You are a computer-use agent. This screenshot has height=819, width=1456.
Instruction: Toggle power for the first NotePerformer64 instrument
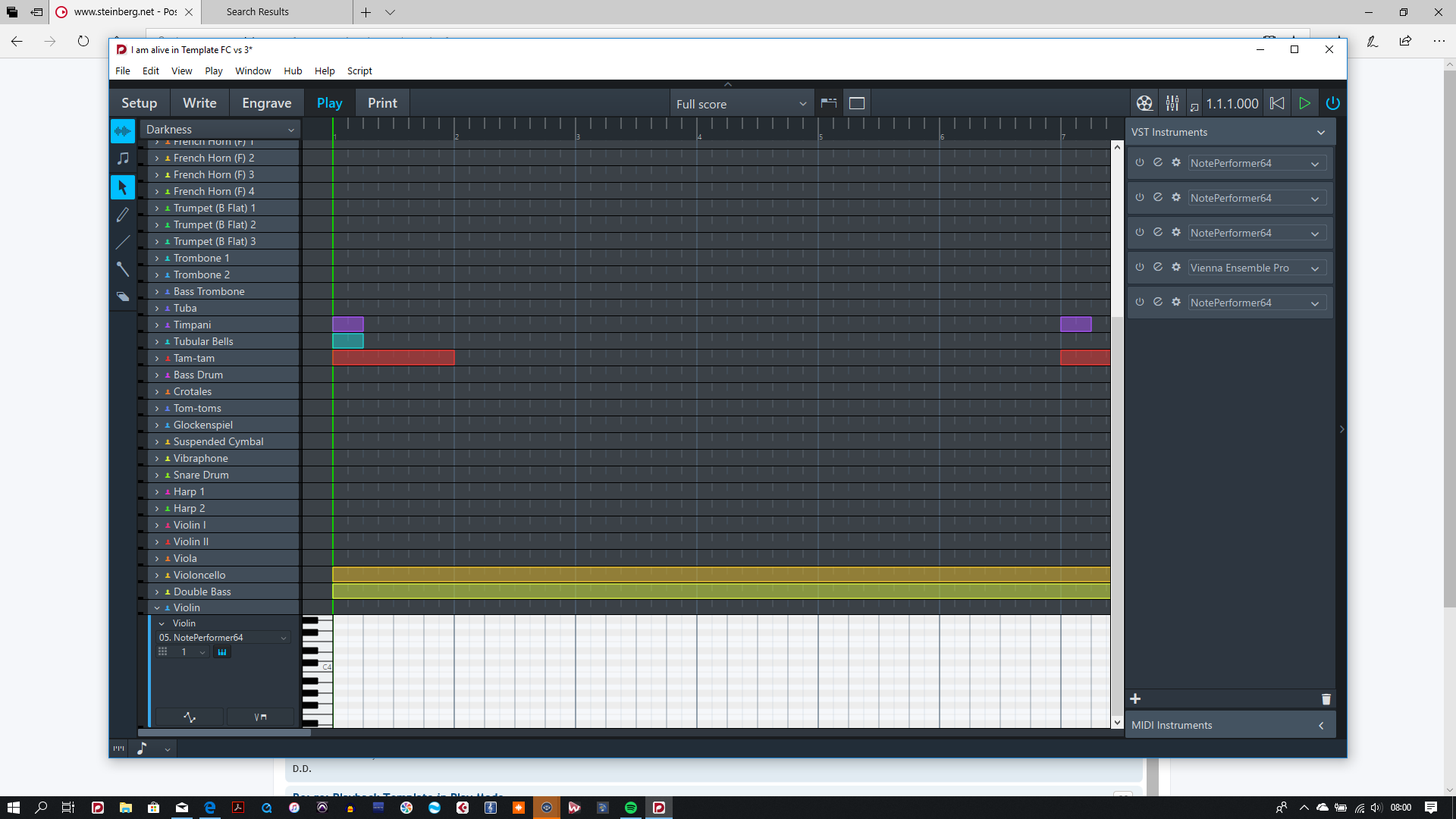(1140, 162)
